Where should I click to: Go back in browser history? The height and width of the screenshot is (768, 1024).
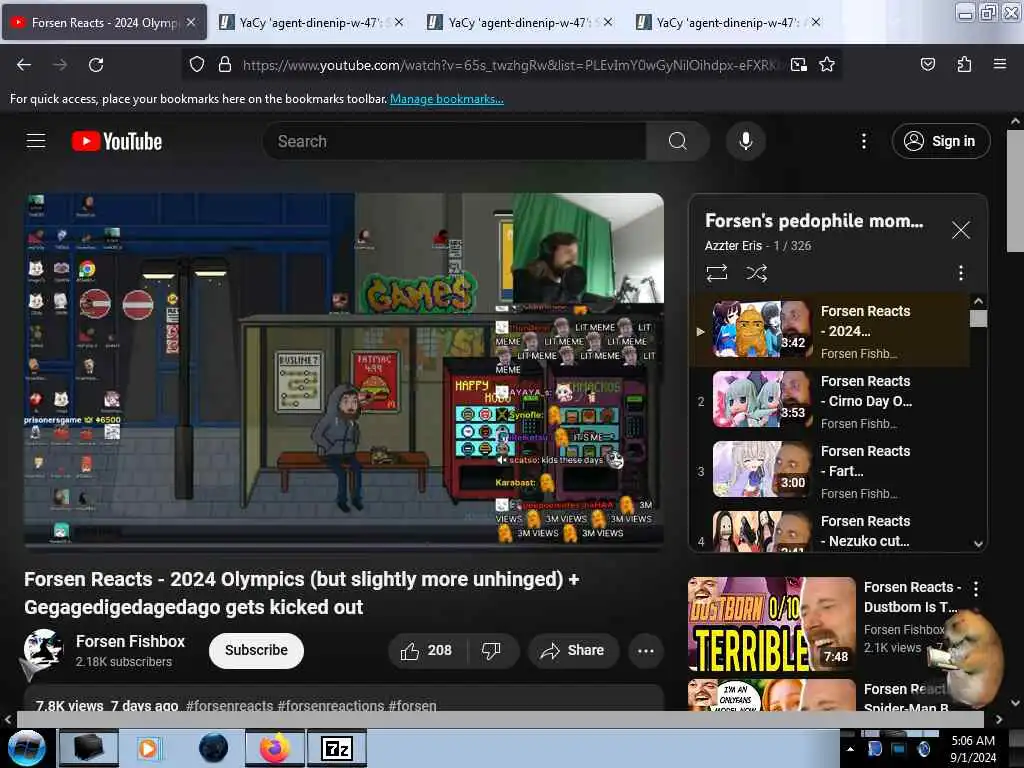click(x=24, y=65)
